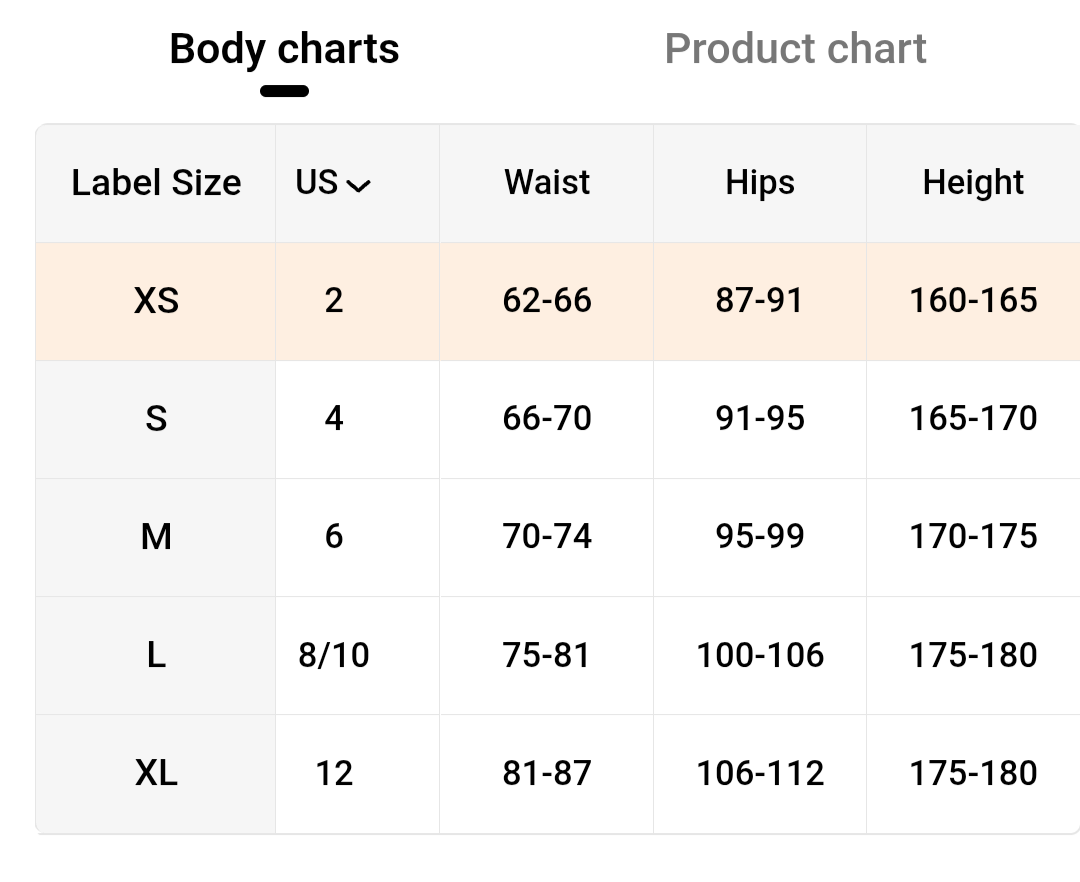Select the XL label size row

156,773
